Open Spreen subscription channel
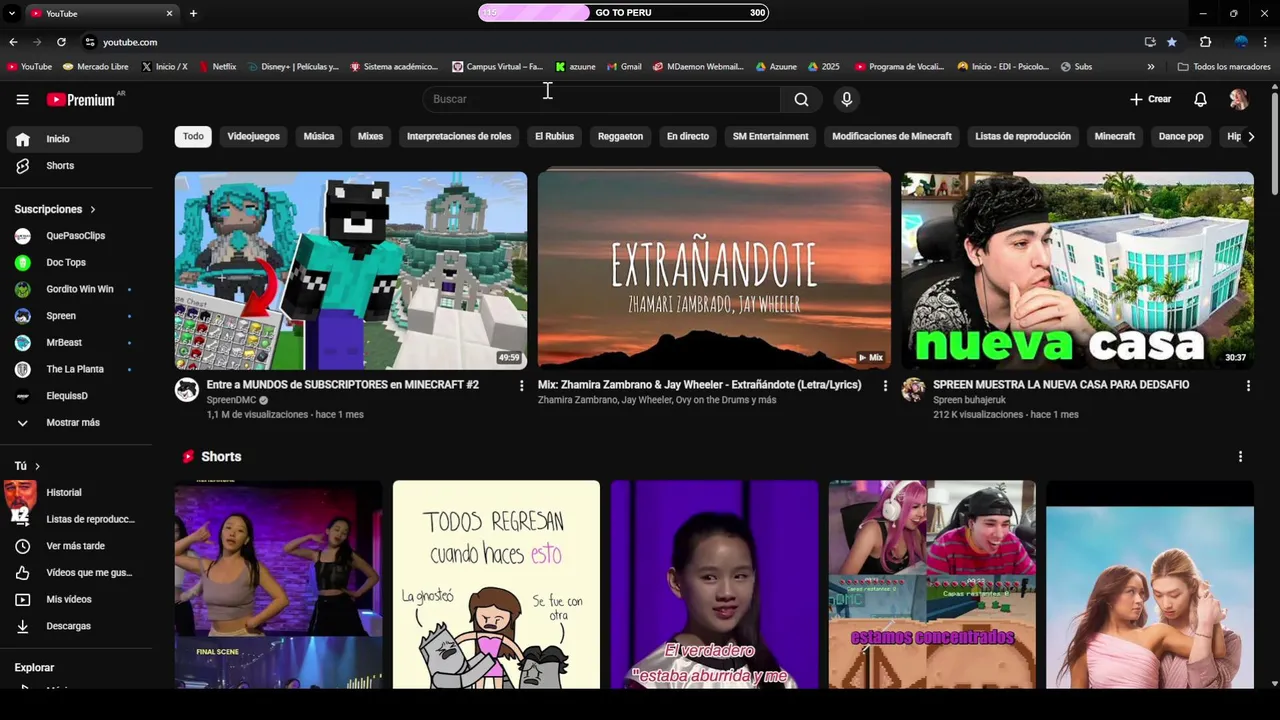 tap(75, 316)
